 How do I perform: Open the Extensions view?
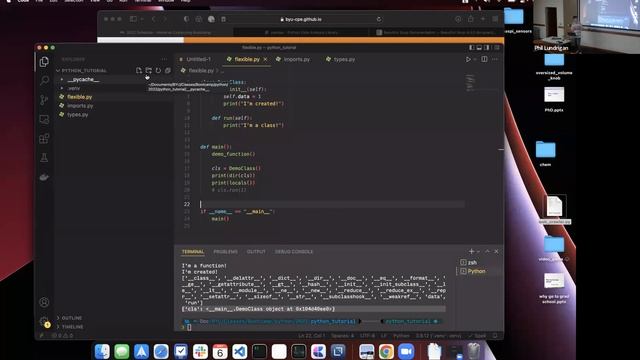point(44,138)
